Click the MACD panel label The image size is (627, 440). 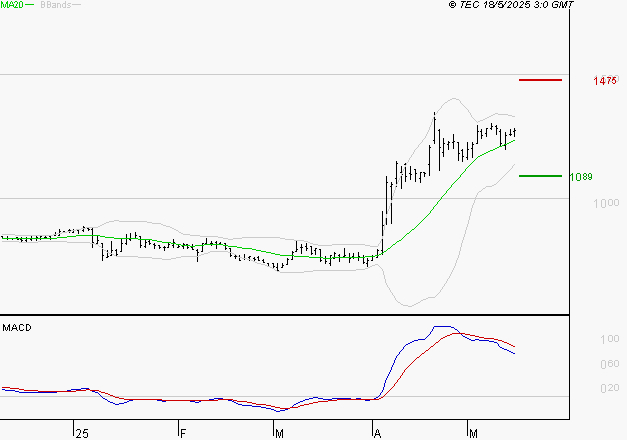click(17, 328)
